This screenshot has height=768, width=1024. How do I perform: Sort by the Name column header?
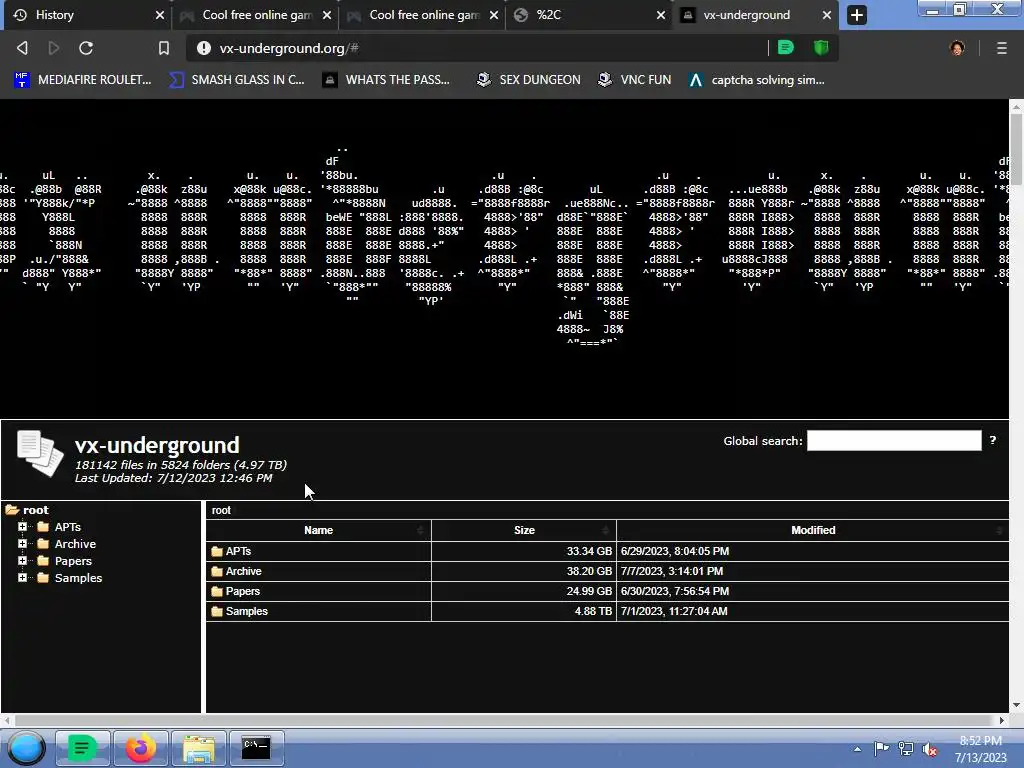pyautogui.click(x=319, y=530)
